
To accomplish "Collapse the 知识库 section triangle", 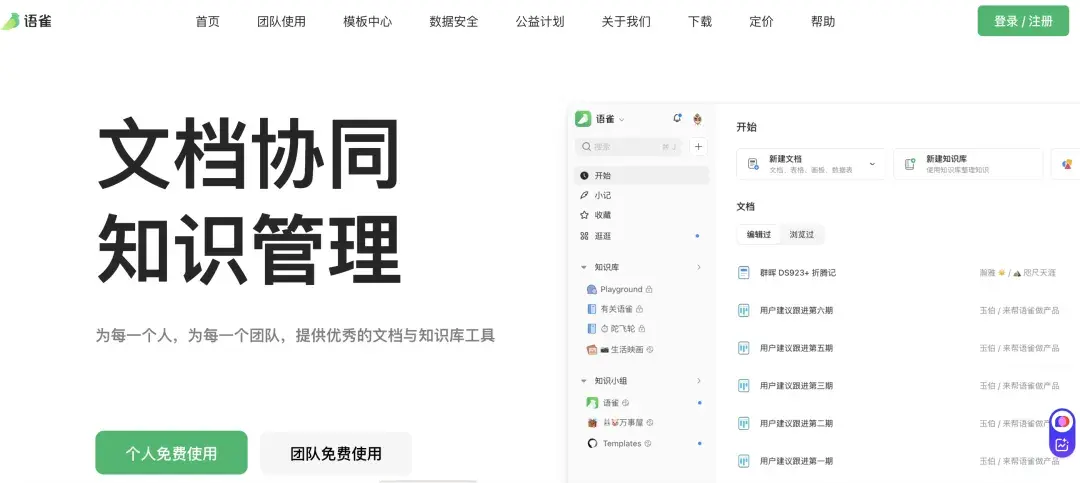I will click(584, 267).
